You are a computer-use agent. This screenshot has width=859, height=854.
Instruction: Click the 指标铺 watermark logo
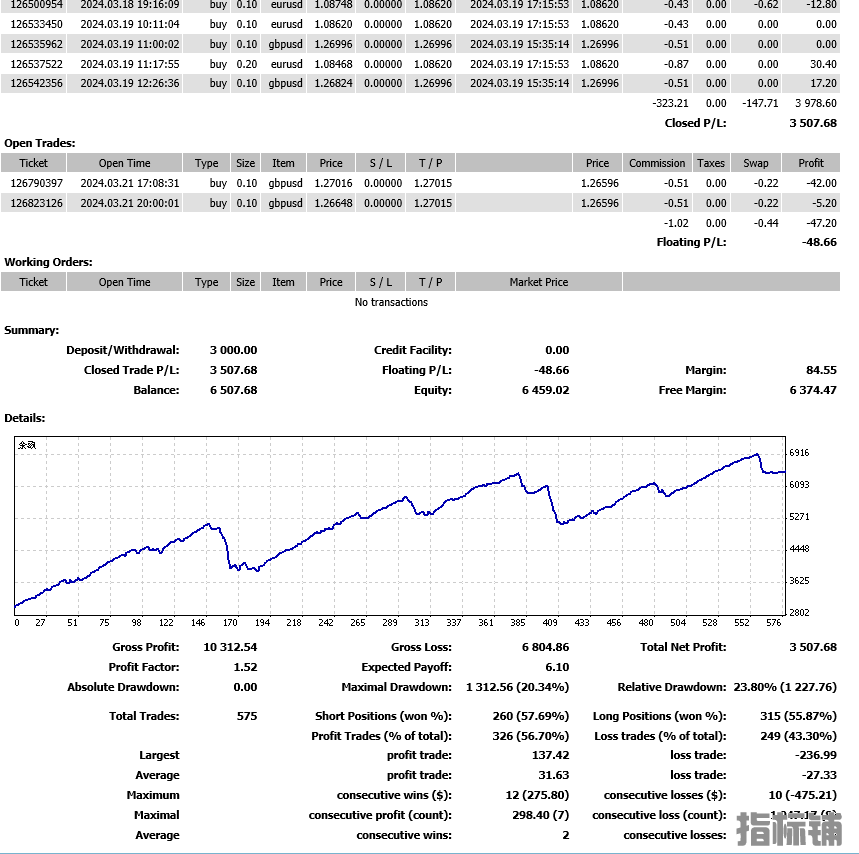787,829
